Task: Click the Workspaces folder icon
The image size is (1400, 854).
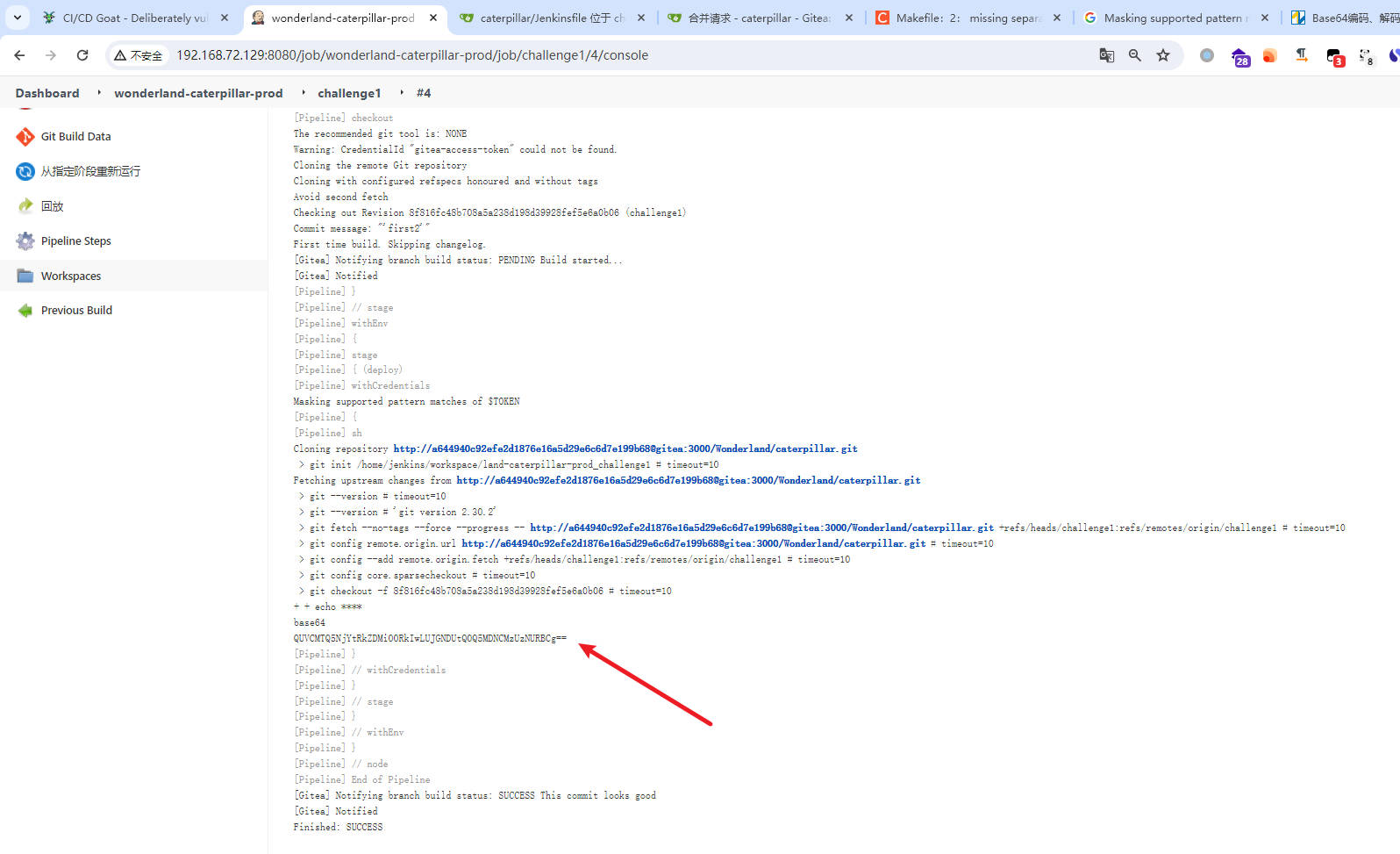Action: click(25, 276)
